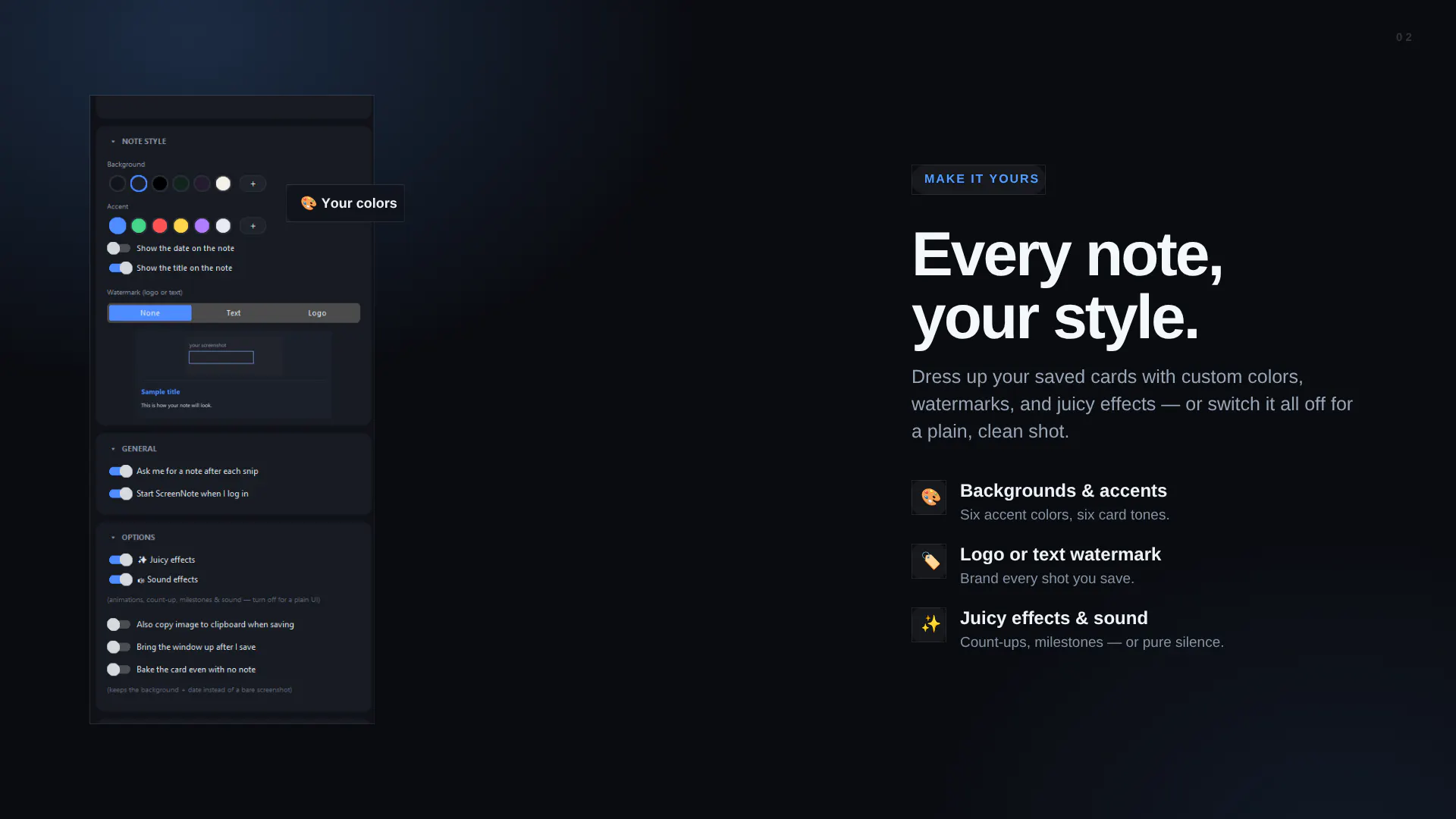The image size is (1456, 819).
Task: Click the Juicy effects & sound heading
Action: [1054, 618]
